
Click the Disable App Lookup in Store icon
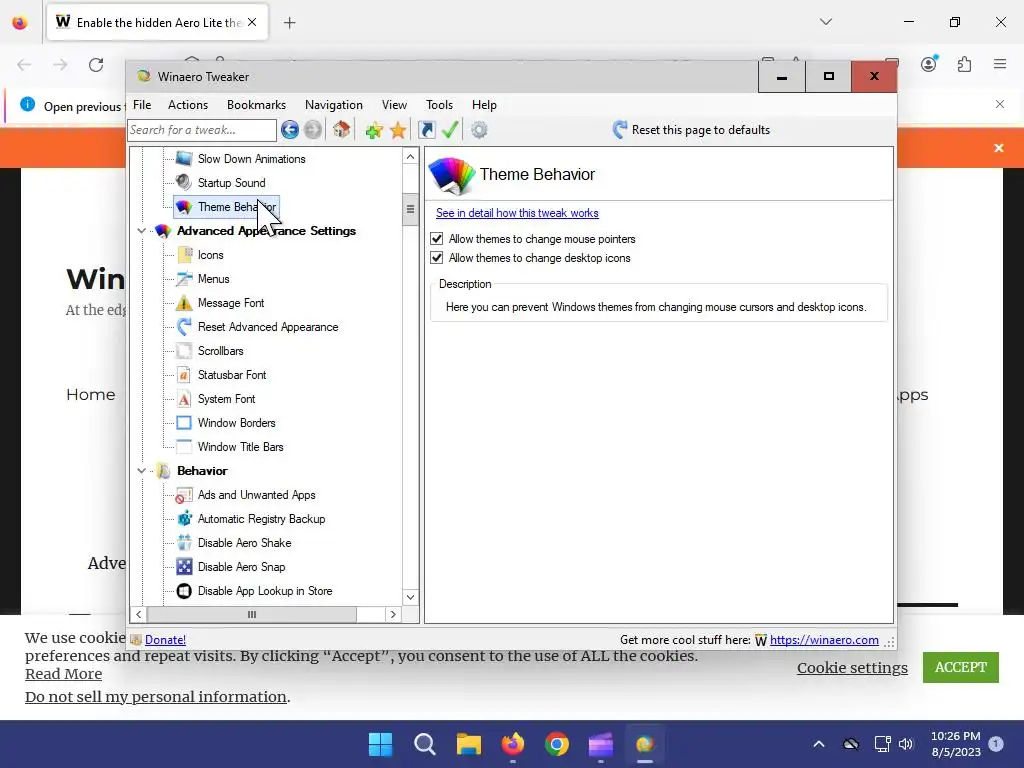click(x=184, y=591)
